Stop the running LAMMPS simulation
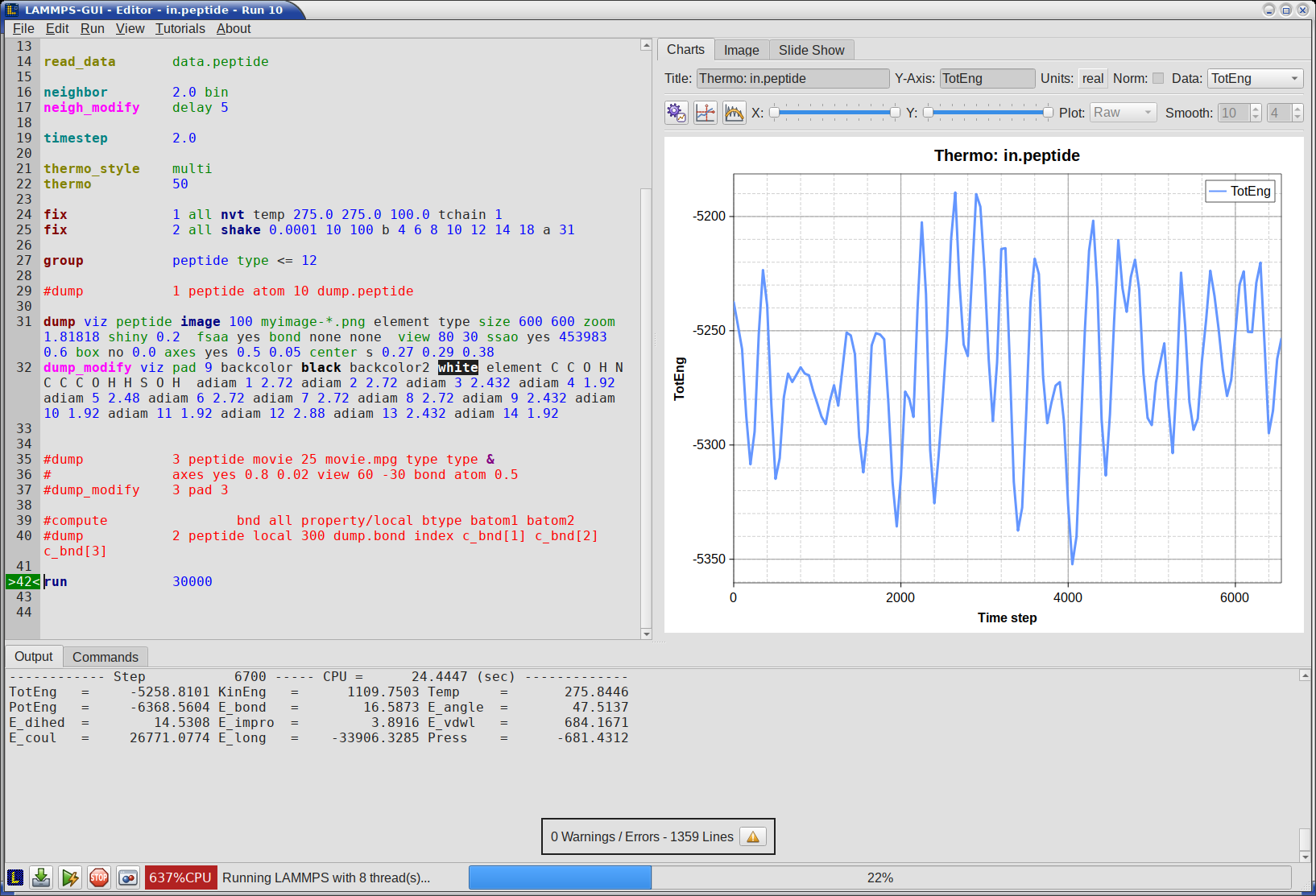1316x896 pixels. pos(99,877)
